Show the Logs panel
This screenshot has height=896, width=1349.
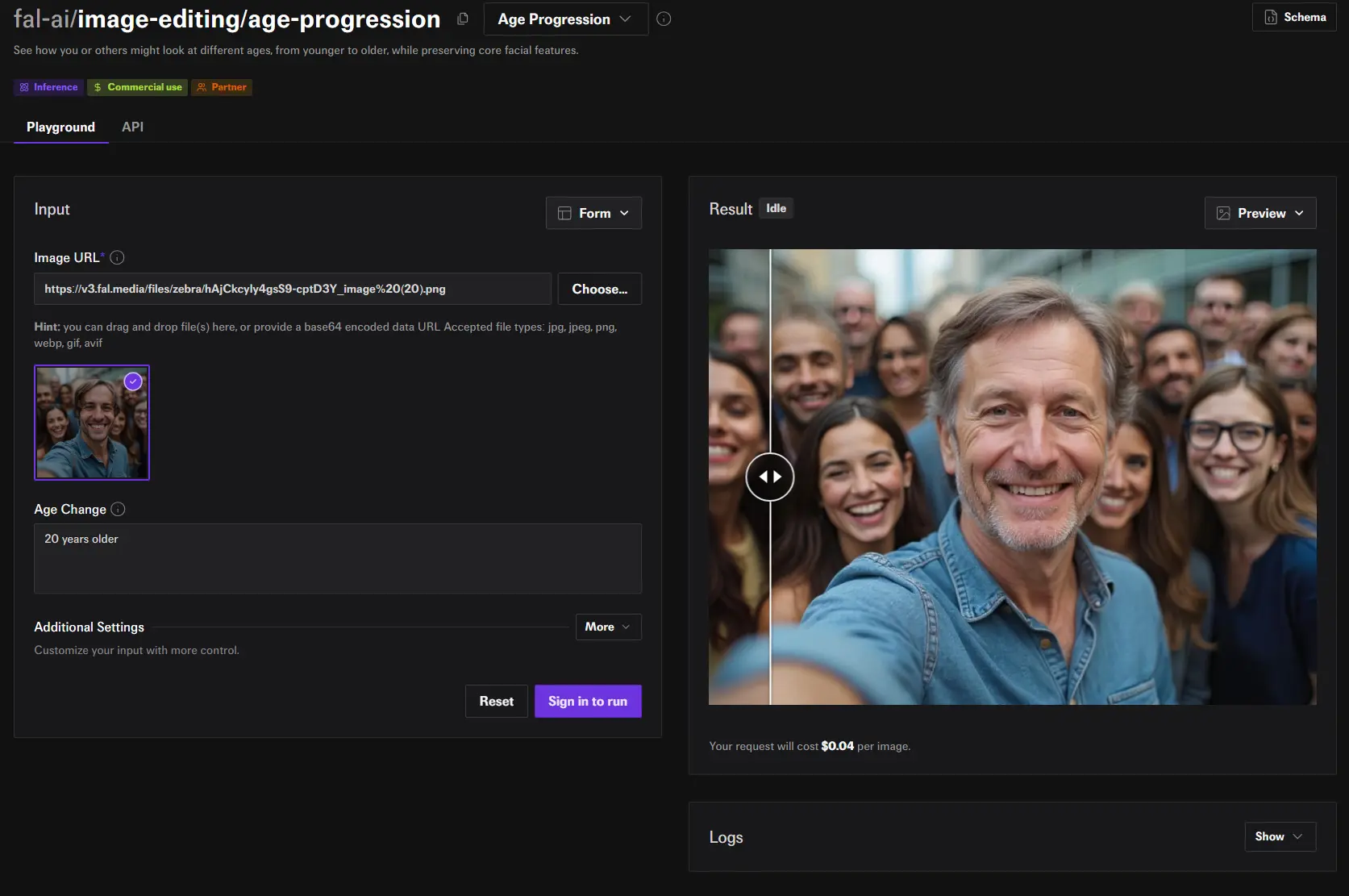[1280, 836]
